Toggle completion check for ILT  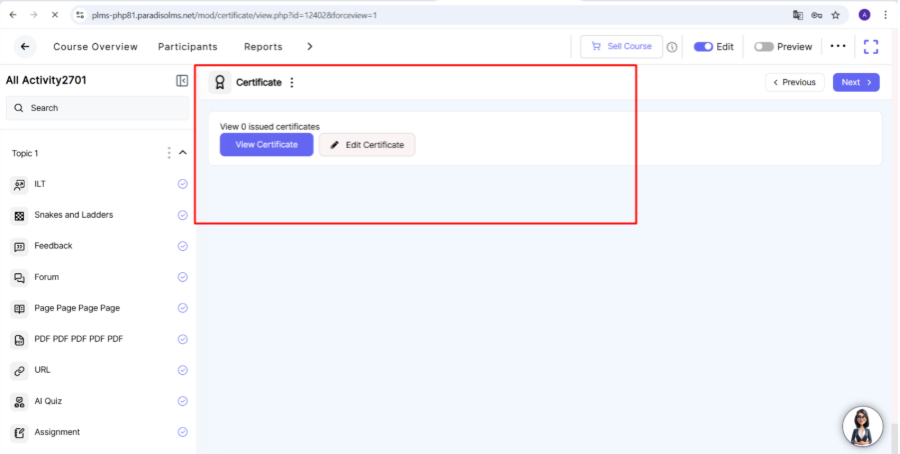coord(183,184)
